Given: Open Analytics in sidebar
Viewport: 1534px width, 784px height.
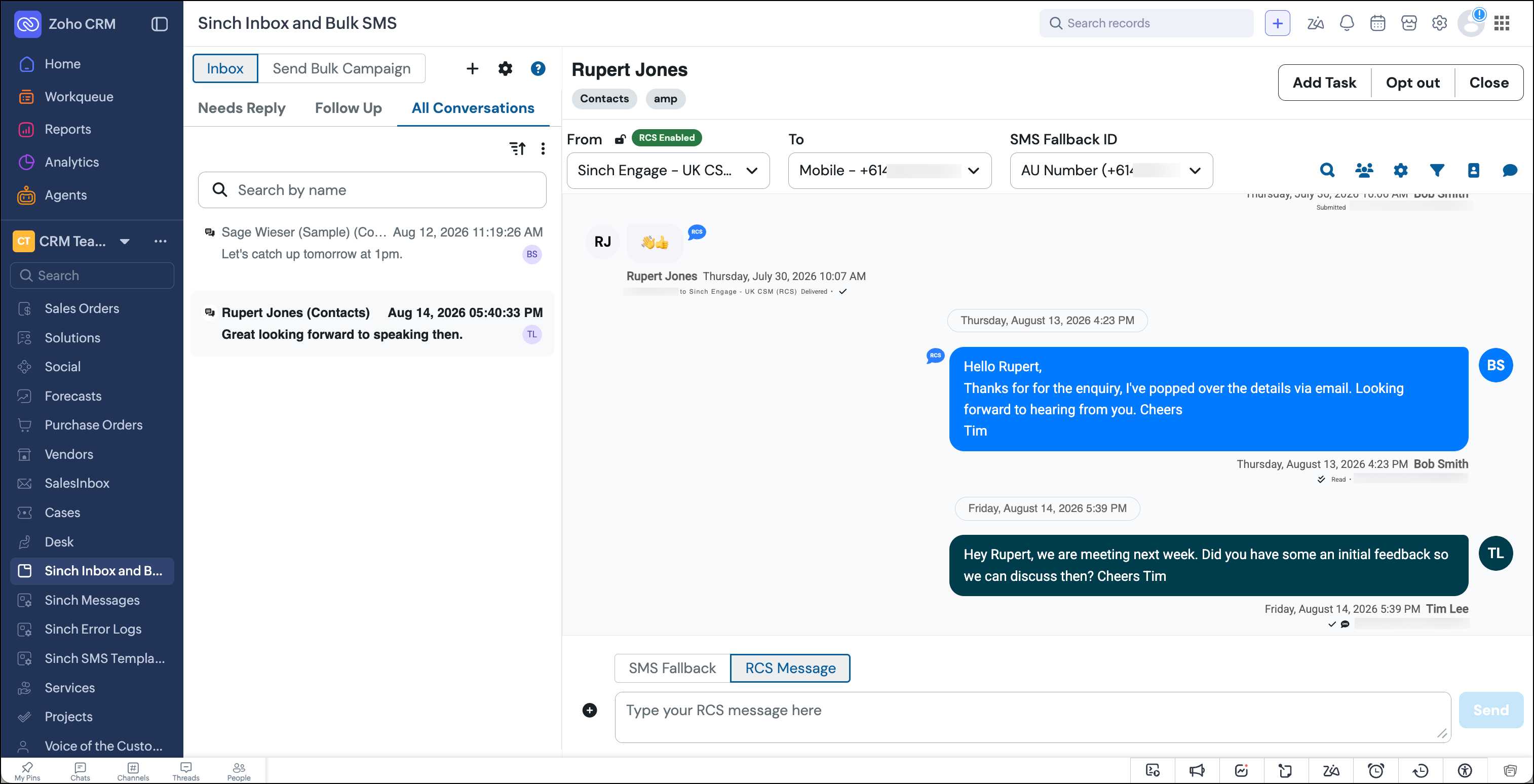Looking at the screenshot, I should [71, 162].
